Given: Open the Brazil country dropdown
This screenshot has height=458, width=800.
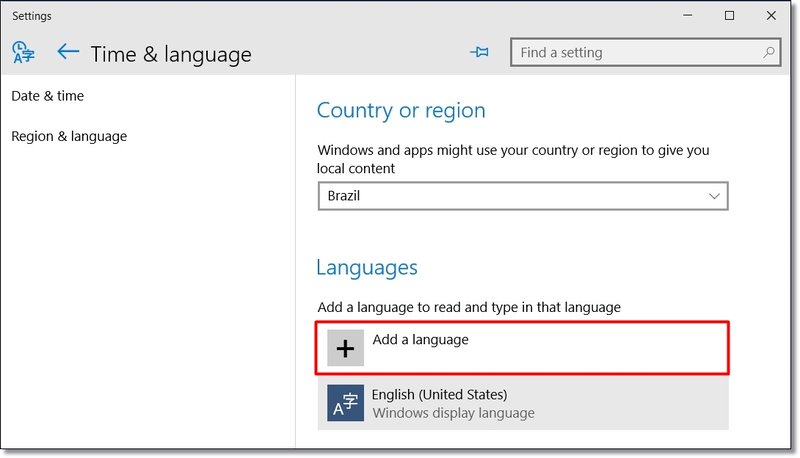Looking at the screenshot, I should [523, 196].
